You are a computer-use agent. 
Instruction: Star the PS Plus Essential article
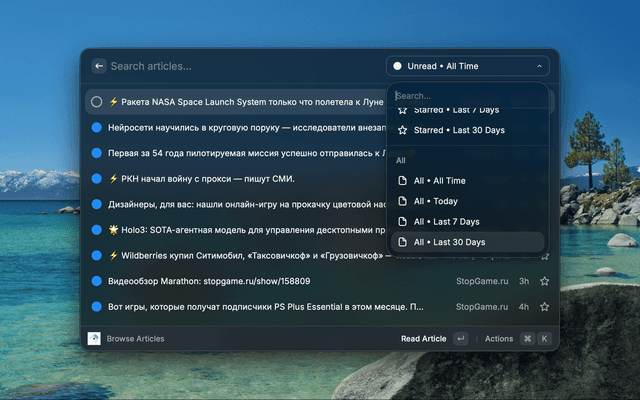coord(545,307)
